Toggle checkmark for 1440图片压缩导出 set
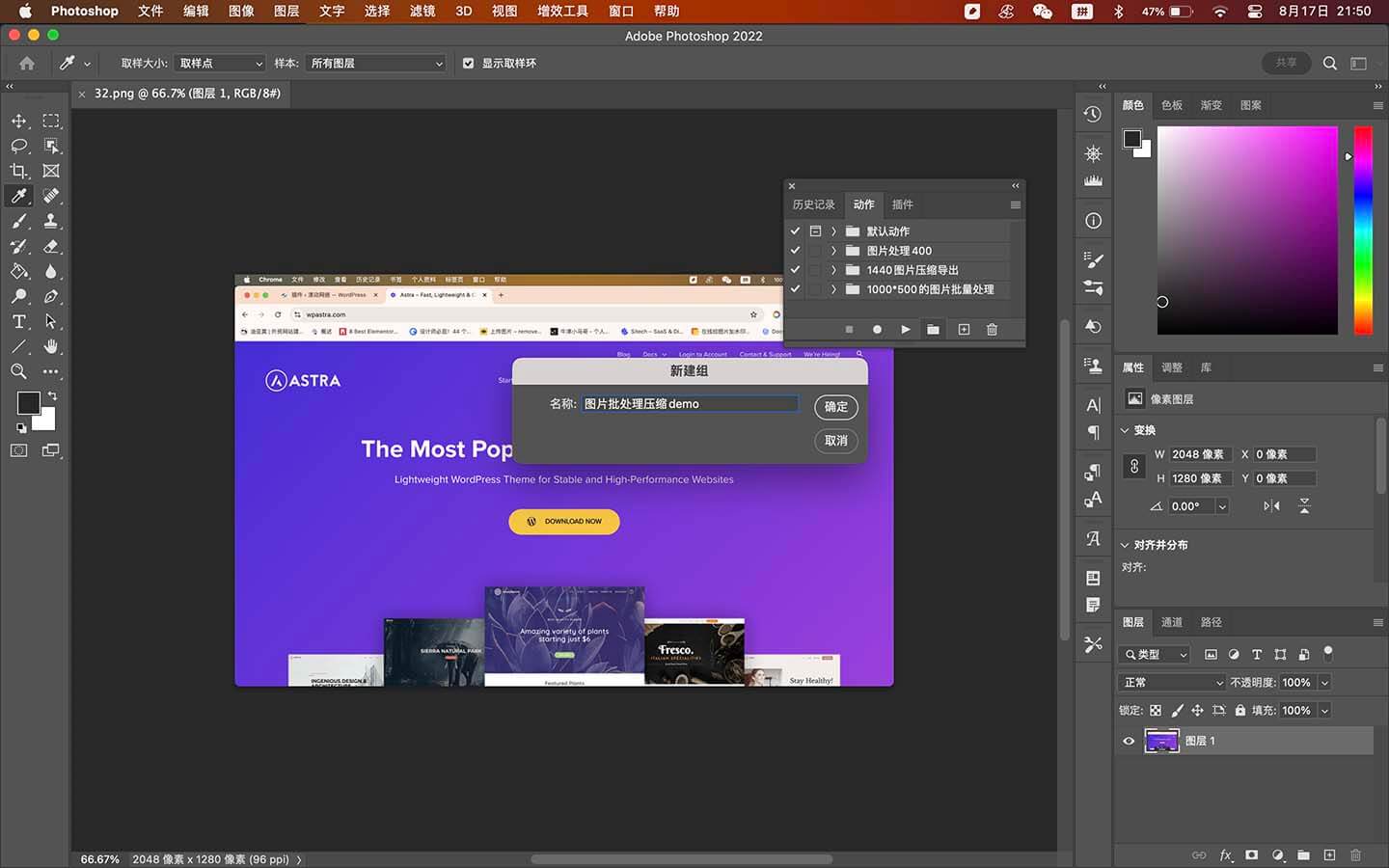 (795, 270)
